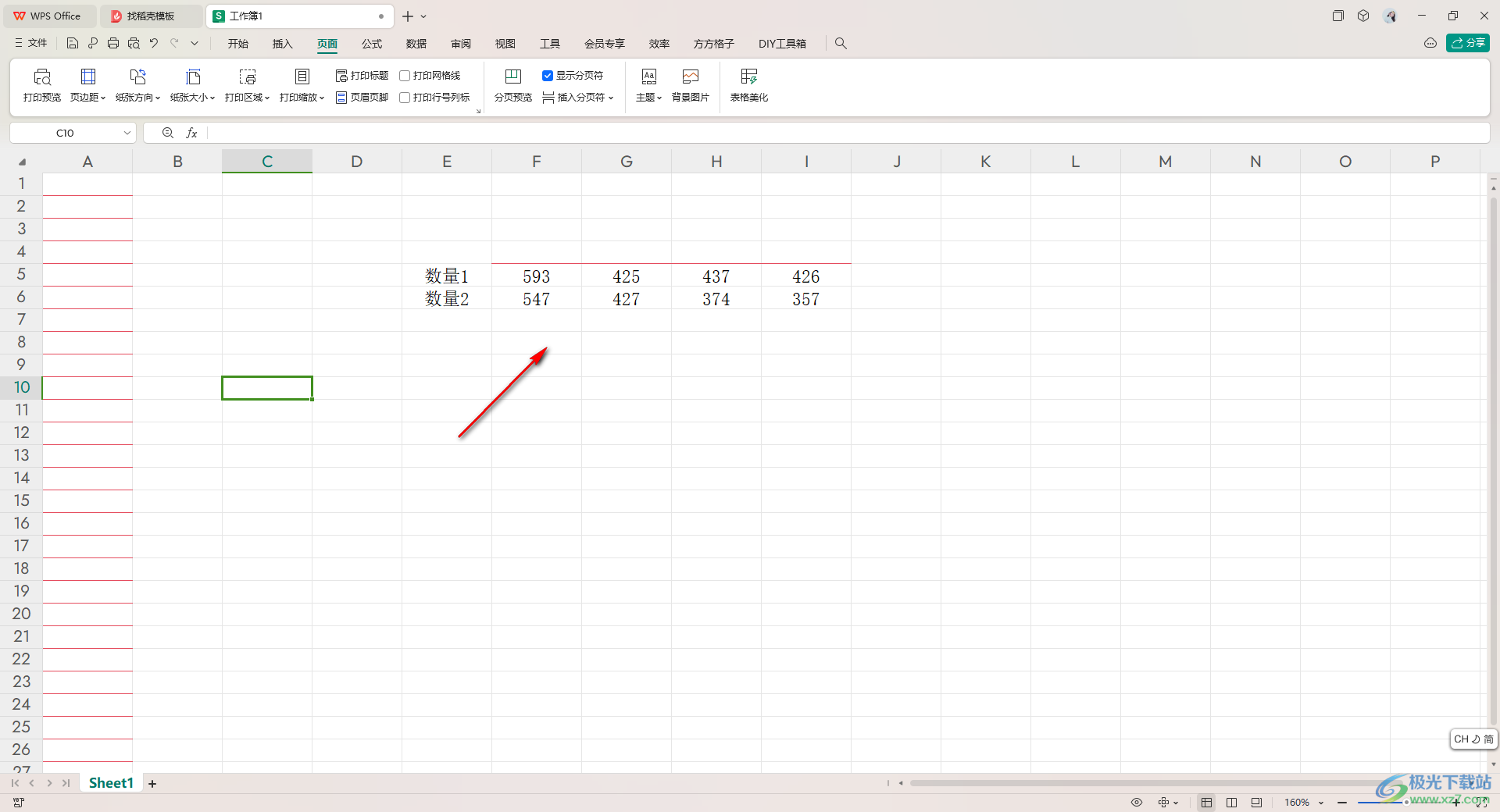This screenshot has height=812, width=1500.
Task: Open the DIY工具箱 ribbon tab
Action: pyautogui.click(x=782, y=44)
